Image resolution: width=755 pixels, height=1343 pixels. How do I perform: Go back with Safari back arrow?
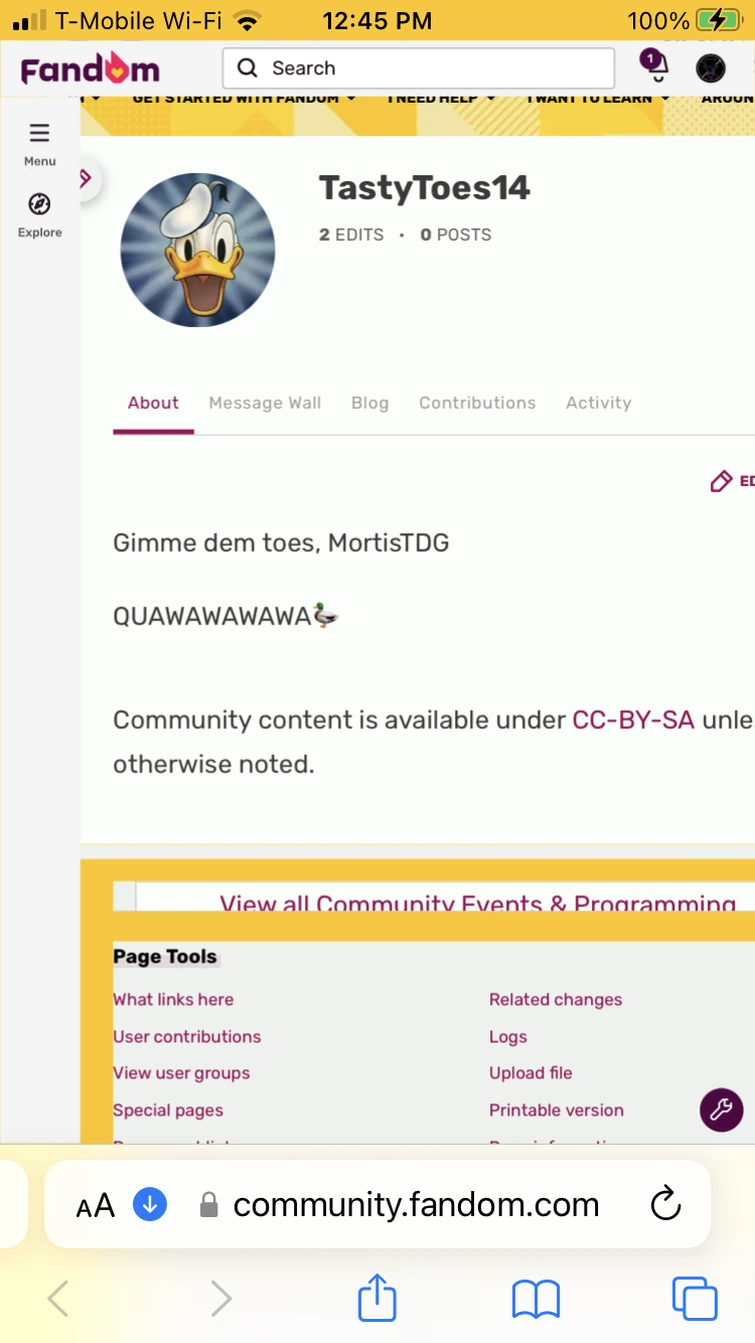[x=58, y=1299]
